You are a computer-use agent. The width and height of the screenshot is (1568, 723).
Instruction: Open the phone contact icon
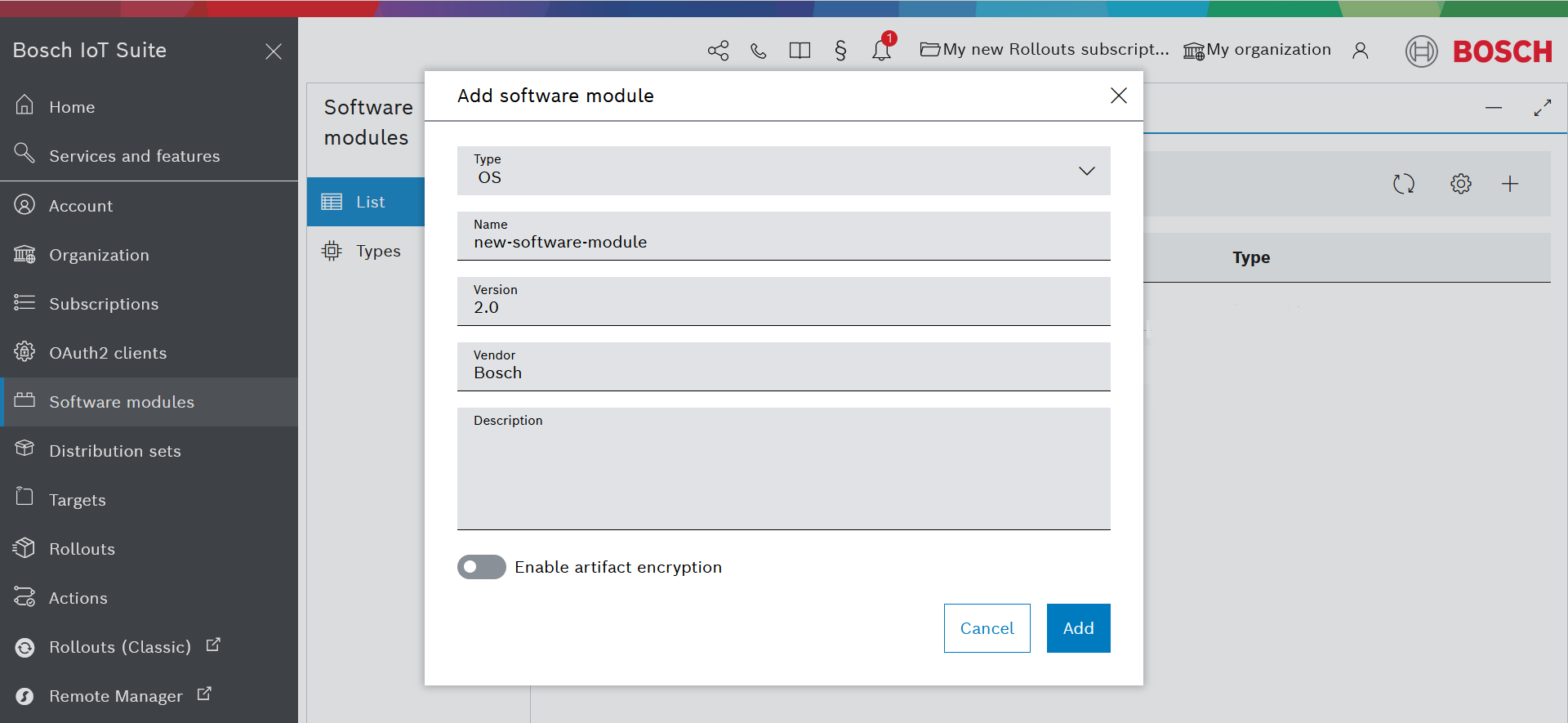click(759, 51)
